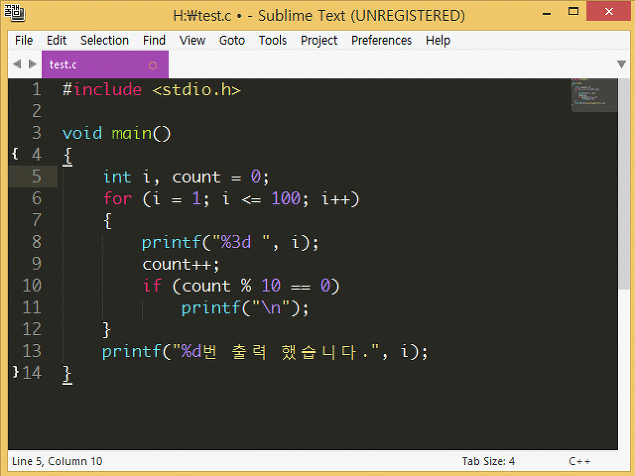Open the Project menu
Image resolution: width=635 pixels, height=476 pixels.
coord(319,41)
